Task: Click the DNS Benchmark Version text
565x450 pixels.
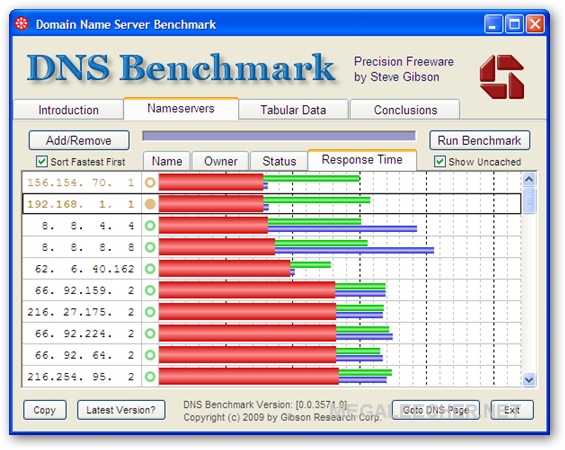Action: click(265, 405)
